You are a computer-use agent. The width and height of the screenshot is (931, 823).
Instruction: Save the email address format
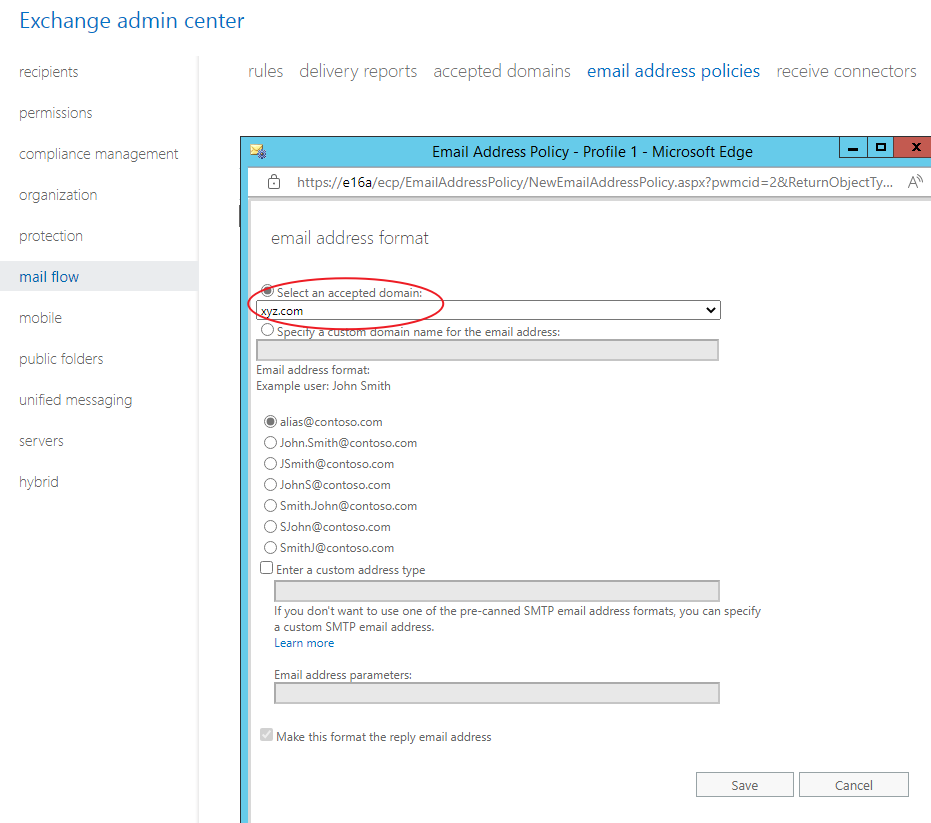[x=745, y=784]
